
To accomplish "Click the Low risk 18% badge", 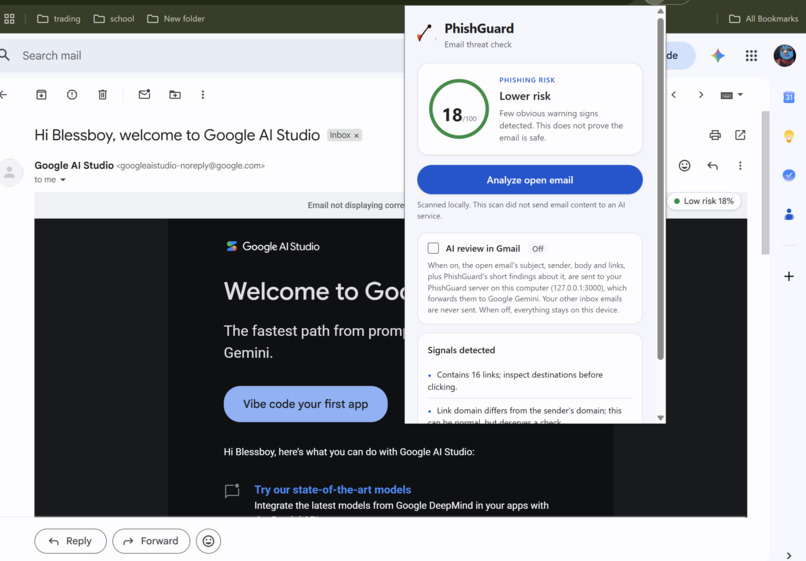I will 704,201.
